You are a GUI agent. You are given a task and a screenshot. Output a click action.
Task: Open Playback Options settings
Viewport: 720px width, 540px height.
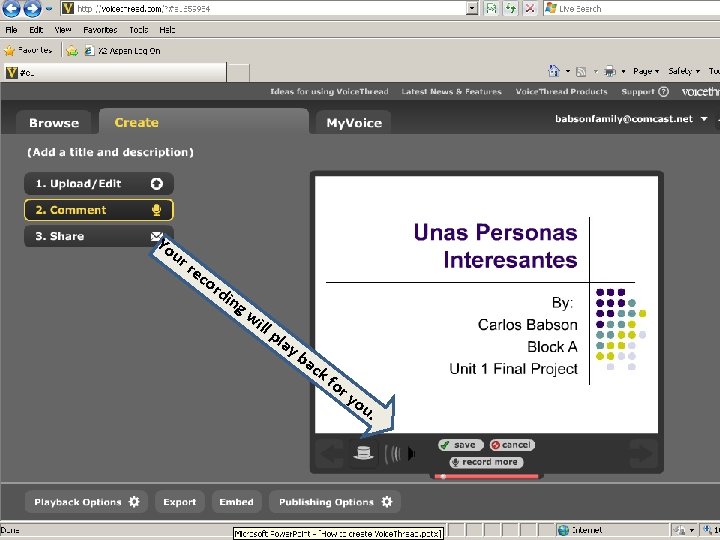[86, 502]
